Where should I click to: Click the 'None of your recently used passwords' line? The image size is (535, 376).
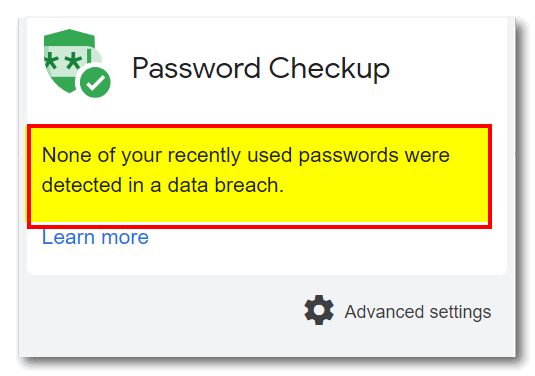pyautogui.click(x=246, y=155)
